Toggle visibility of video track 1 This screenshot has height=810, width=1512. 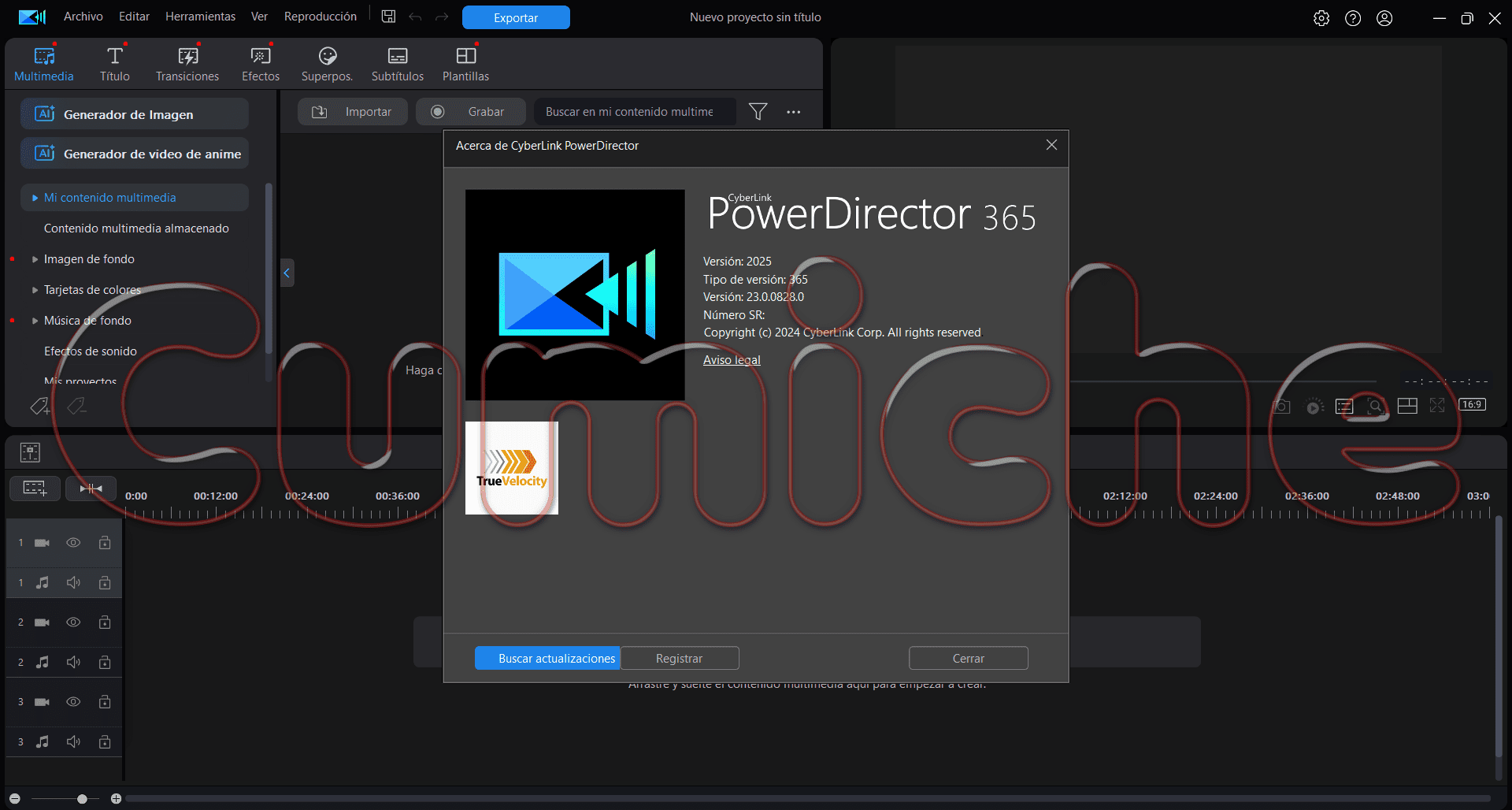[x=73, y=543]
